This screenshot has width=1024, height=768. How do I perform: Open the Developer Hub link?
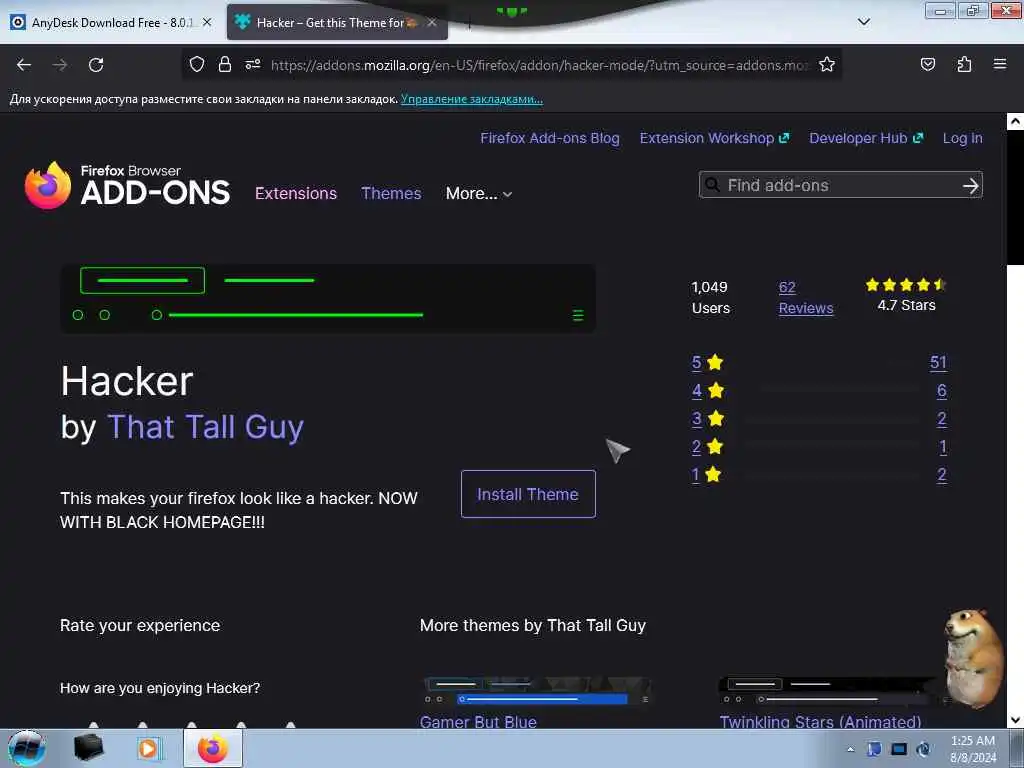click(866, 138)
